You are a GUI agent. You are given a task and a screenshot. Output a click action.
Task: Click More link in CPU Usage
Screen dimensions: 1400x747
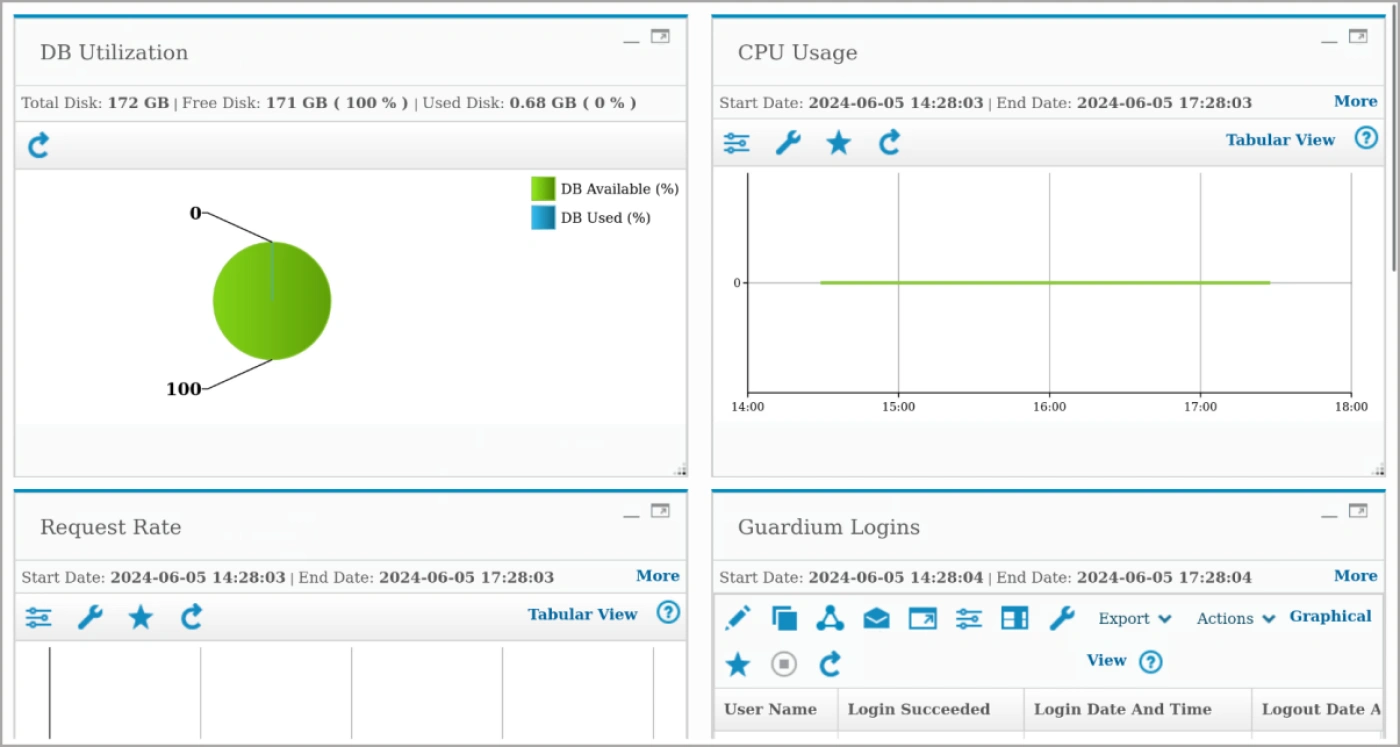tap(1356, 101)
